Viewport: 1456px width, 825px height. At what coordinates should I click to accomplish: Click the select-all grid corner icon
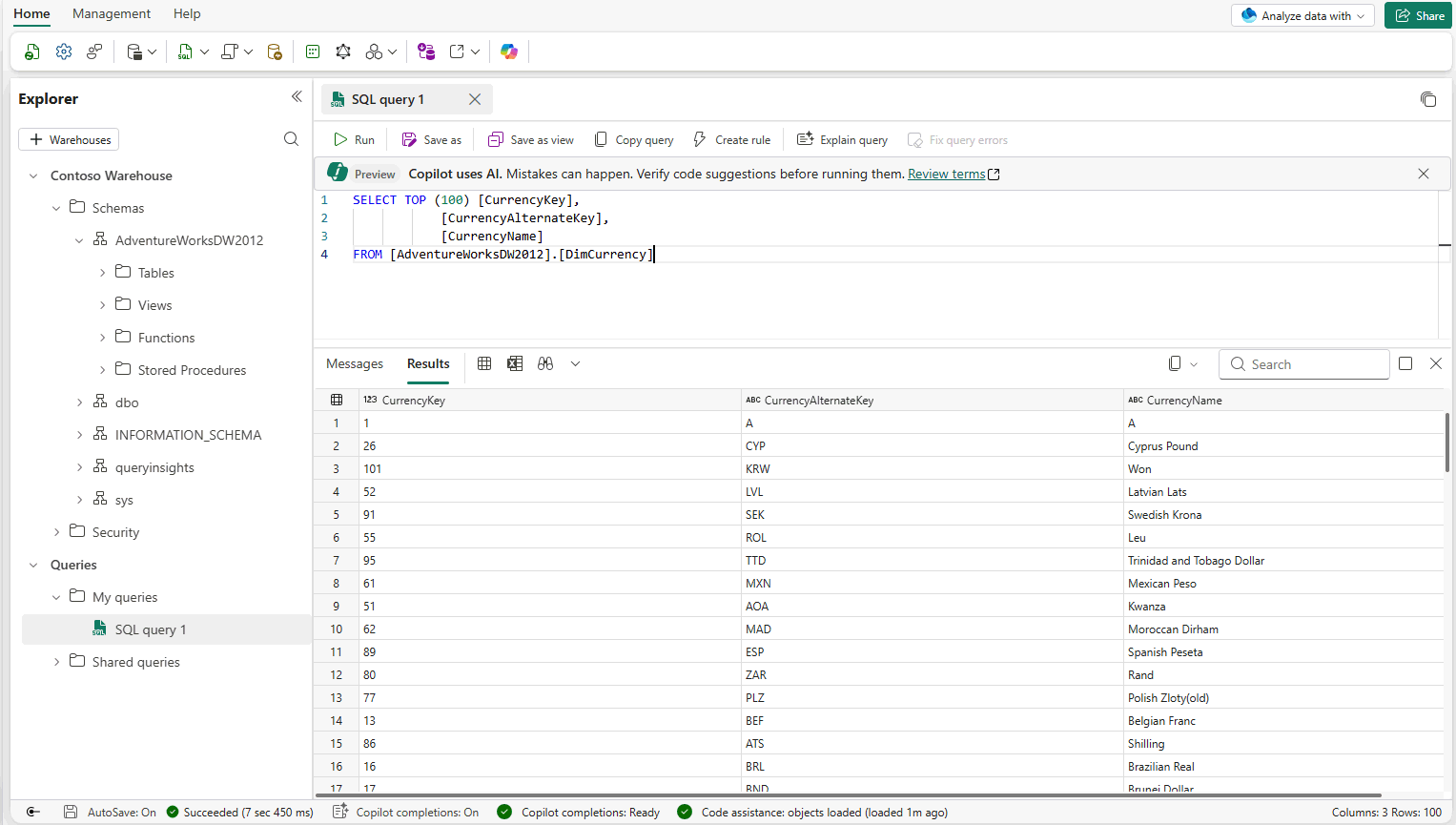pyautogui.click(x=337, y=401)
